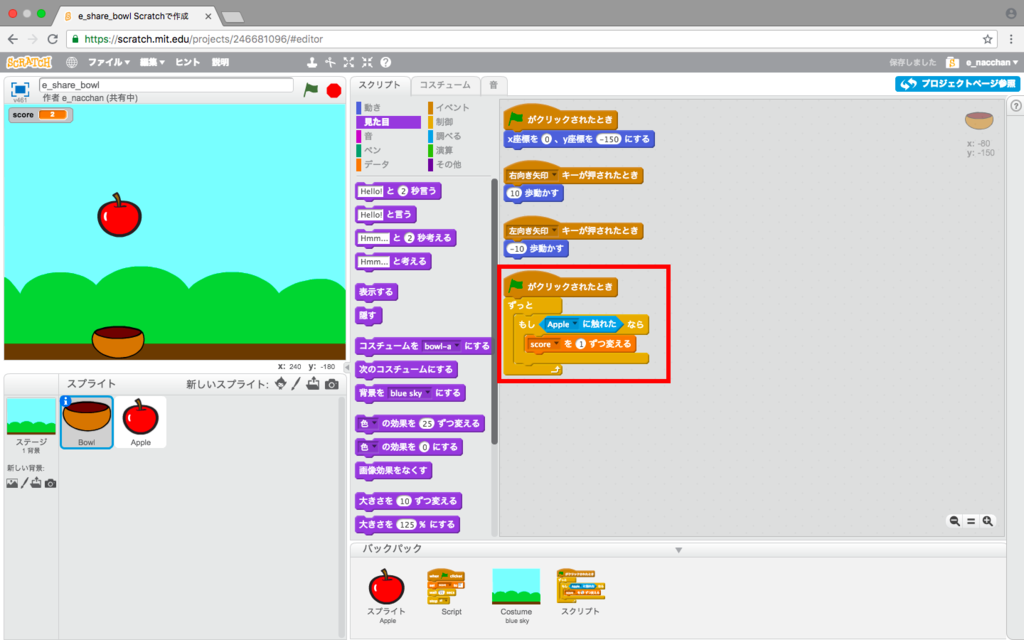Collapse the backpack panel arrow
The height and width of the screenshot is (640, 1024).
tap(679, 550)
